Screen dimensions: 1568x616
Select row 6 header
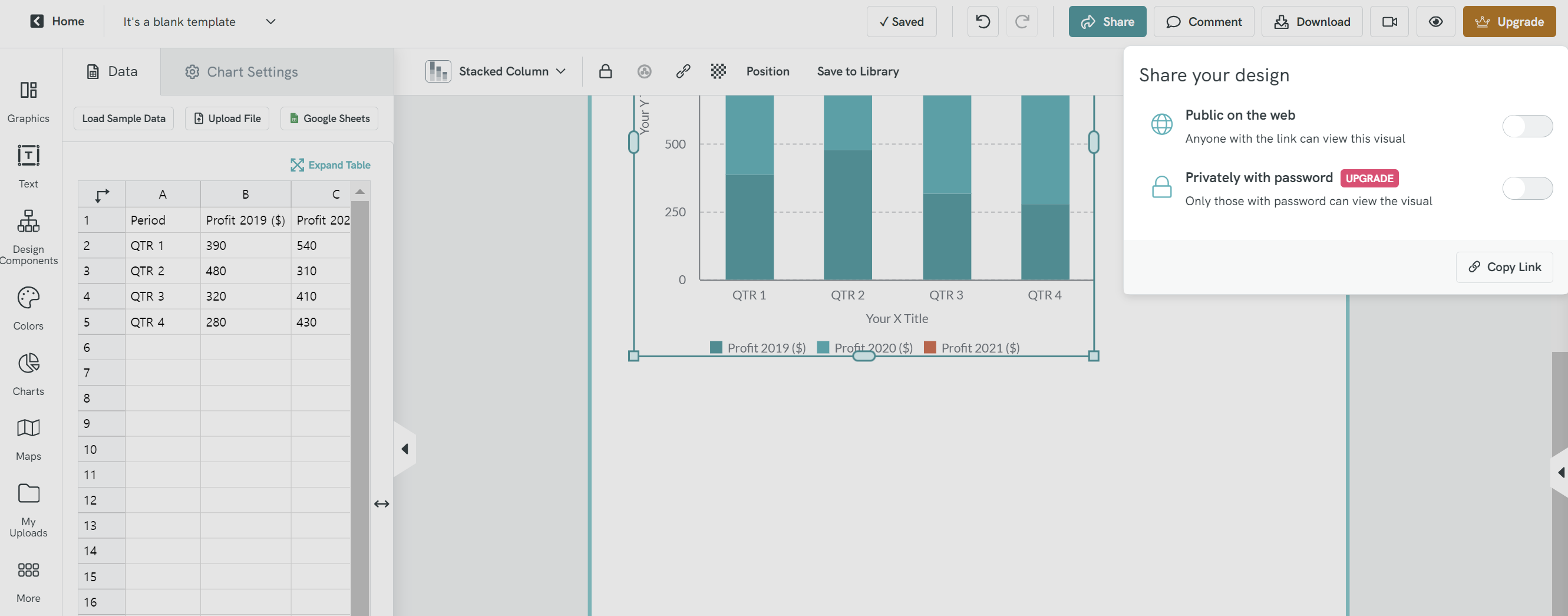tap(102, 348)
